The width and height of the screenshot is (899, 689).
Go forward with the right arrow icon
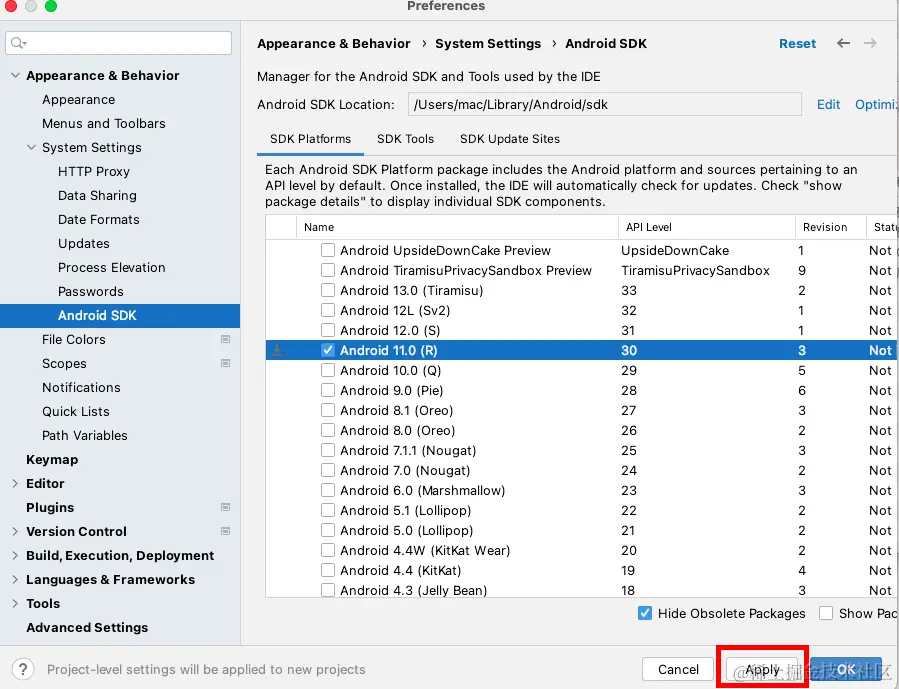coord(870,43)
